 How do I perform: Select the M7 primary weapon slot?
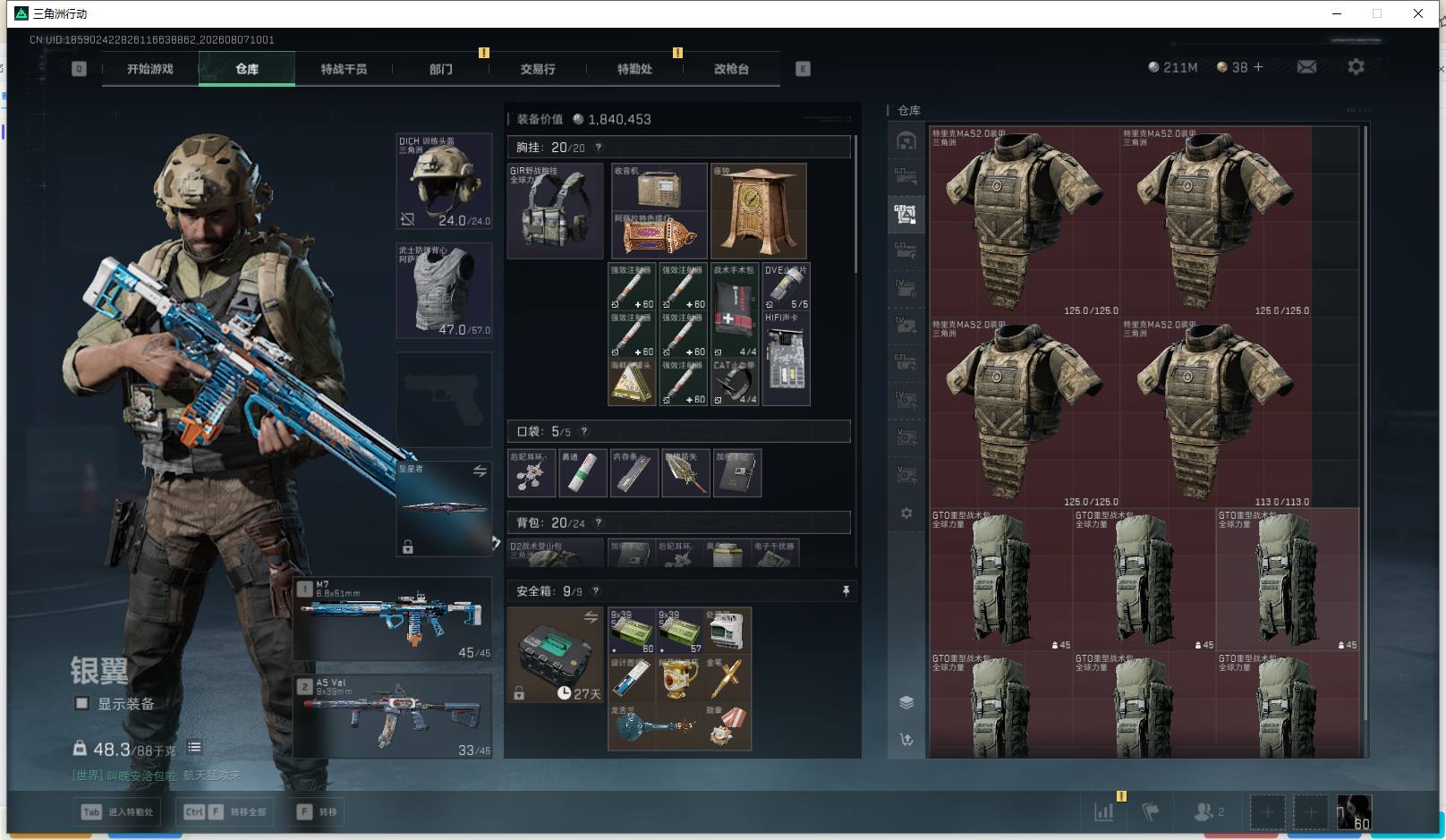click(x=393, y=619)
